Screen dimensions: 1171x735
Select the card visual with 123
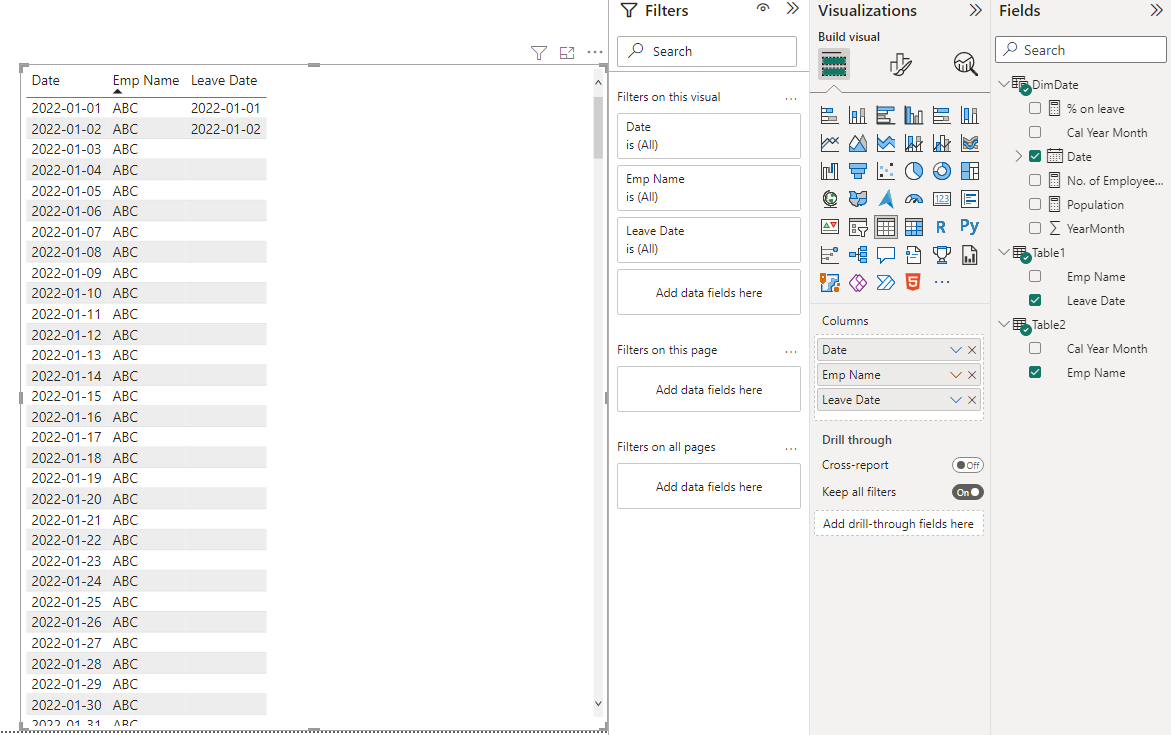tap(942, 199)
